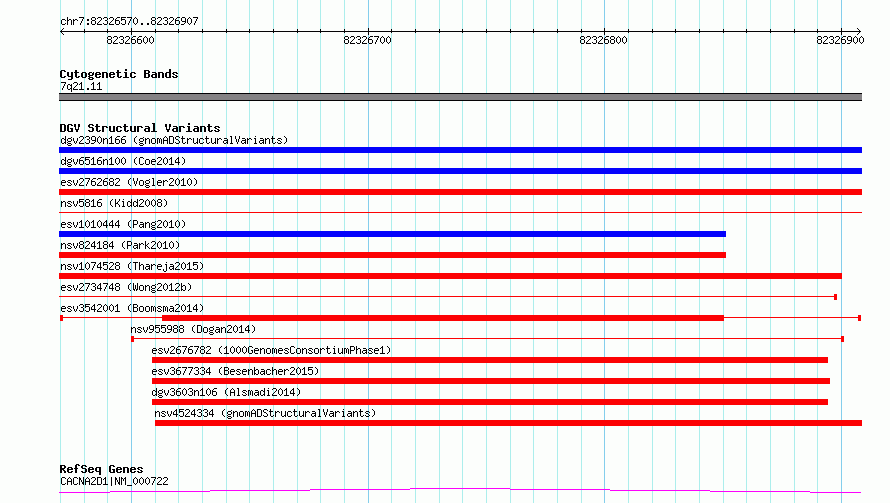The image size is (890, 503).
Task: Select the blue dgv6516n100 variant bar
Action: point(460,171)
